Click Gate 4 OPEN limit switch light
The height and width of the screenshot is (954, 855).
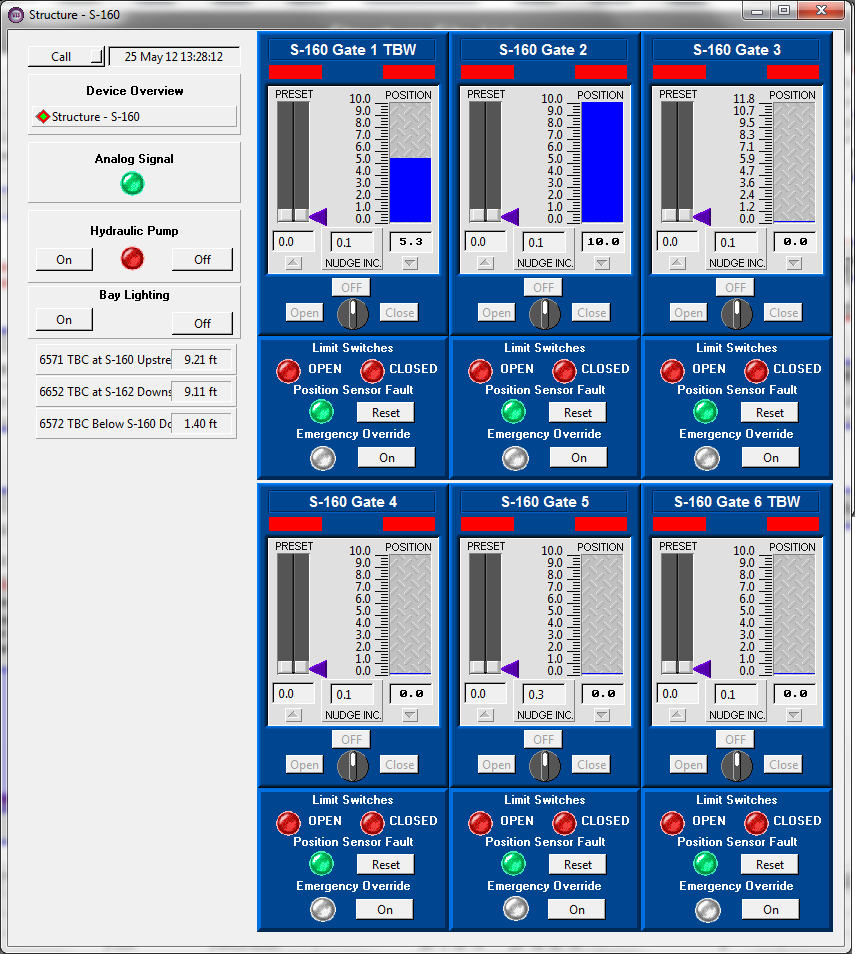[288, 823]
